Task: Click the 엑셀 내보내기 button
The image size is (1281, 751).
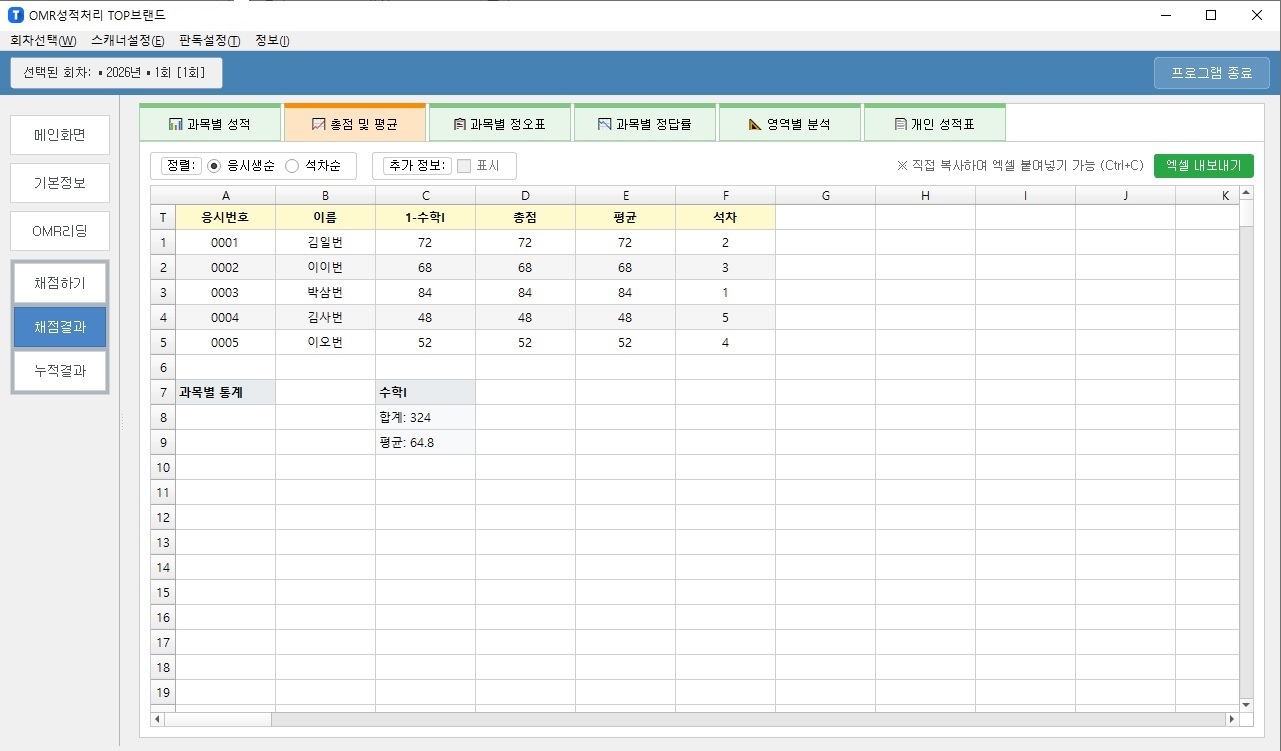Action: click(x=1203, y=166)
